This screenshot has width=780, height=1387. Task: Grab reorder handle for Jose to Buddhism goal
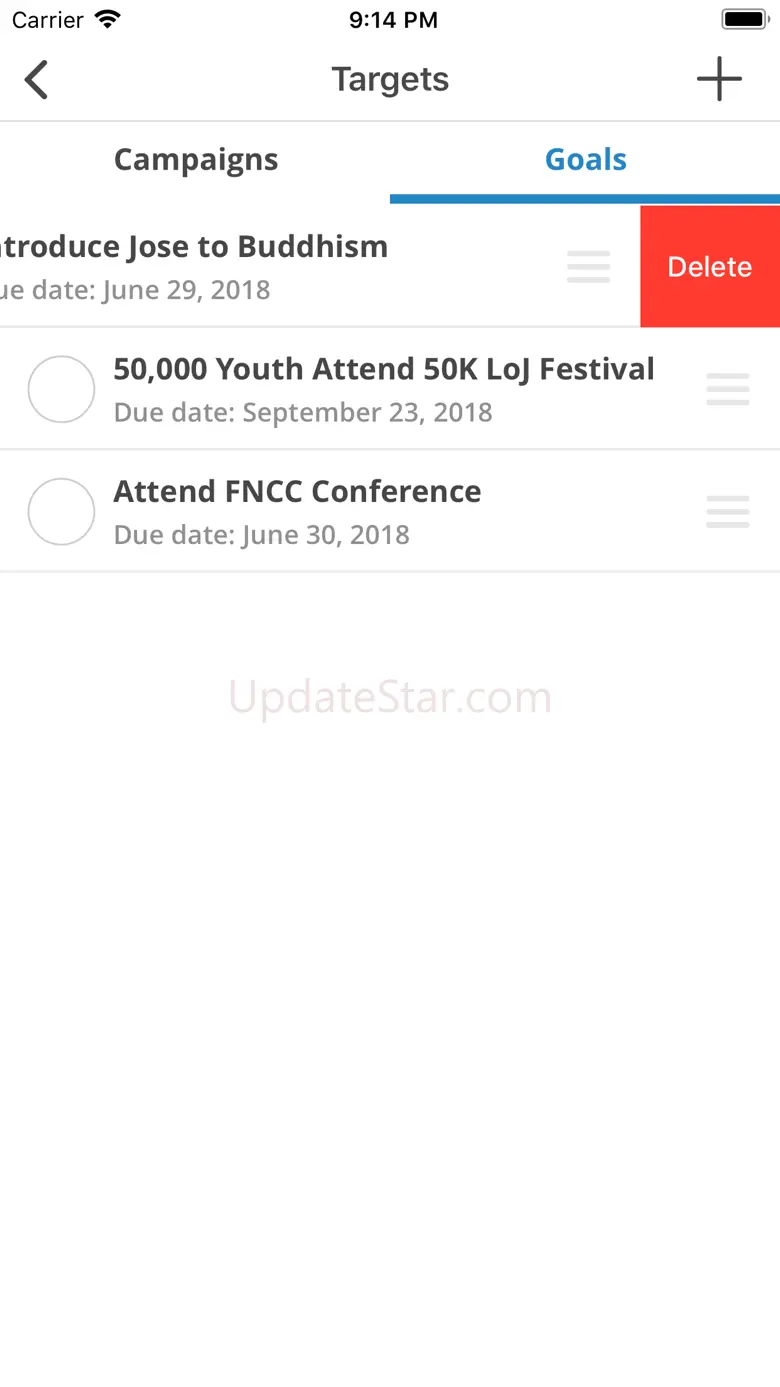[588, 267]
